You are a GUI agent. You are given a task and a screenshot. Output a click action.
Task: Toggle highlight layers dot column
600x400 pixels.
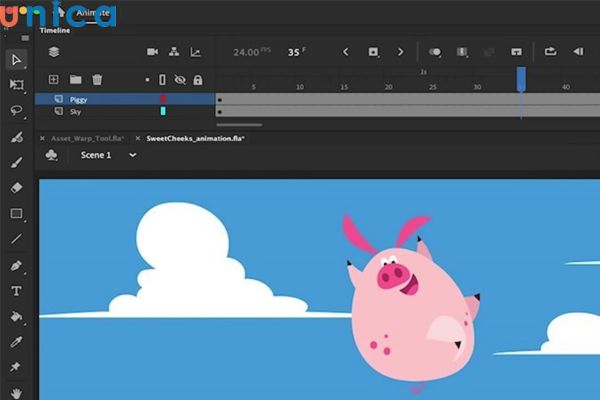point(147,80)
